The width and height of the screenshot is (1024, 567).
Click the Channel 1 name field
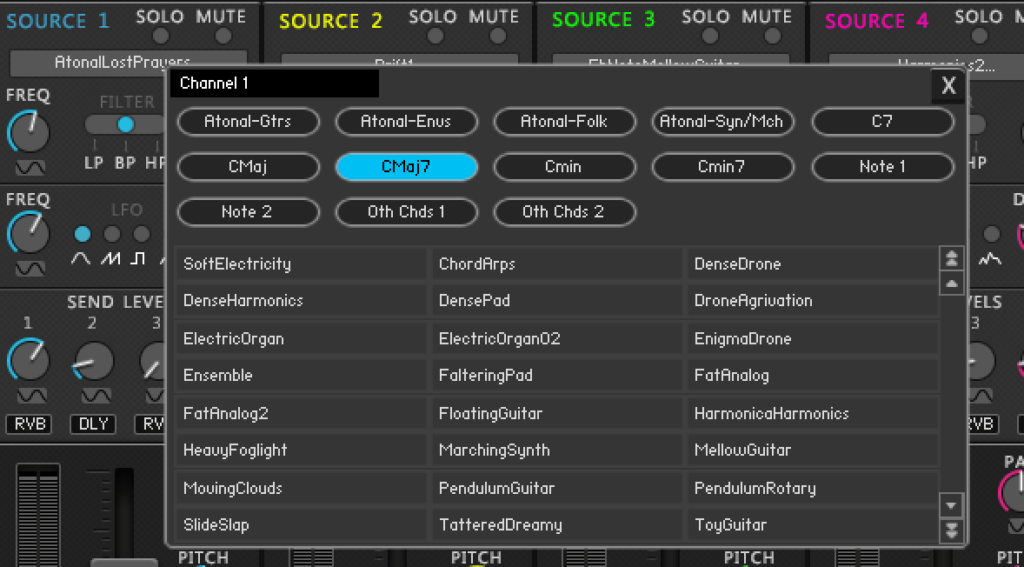pyautogui.click(x=274, y=84)
